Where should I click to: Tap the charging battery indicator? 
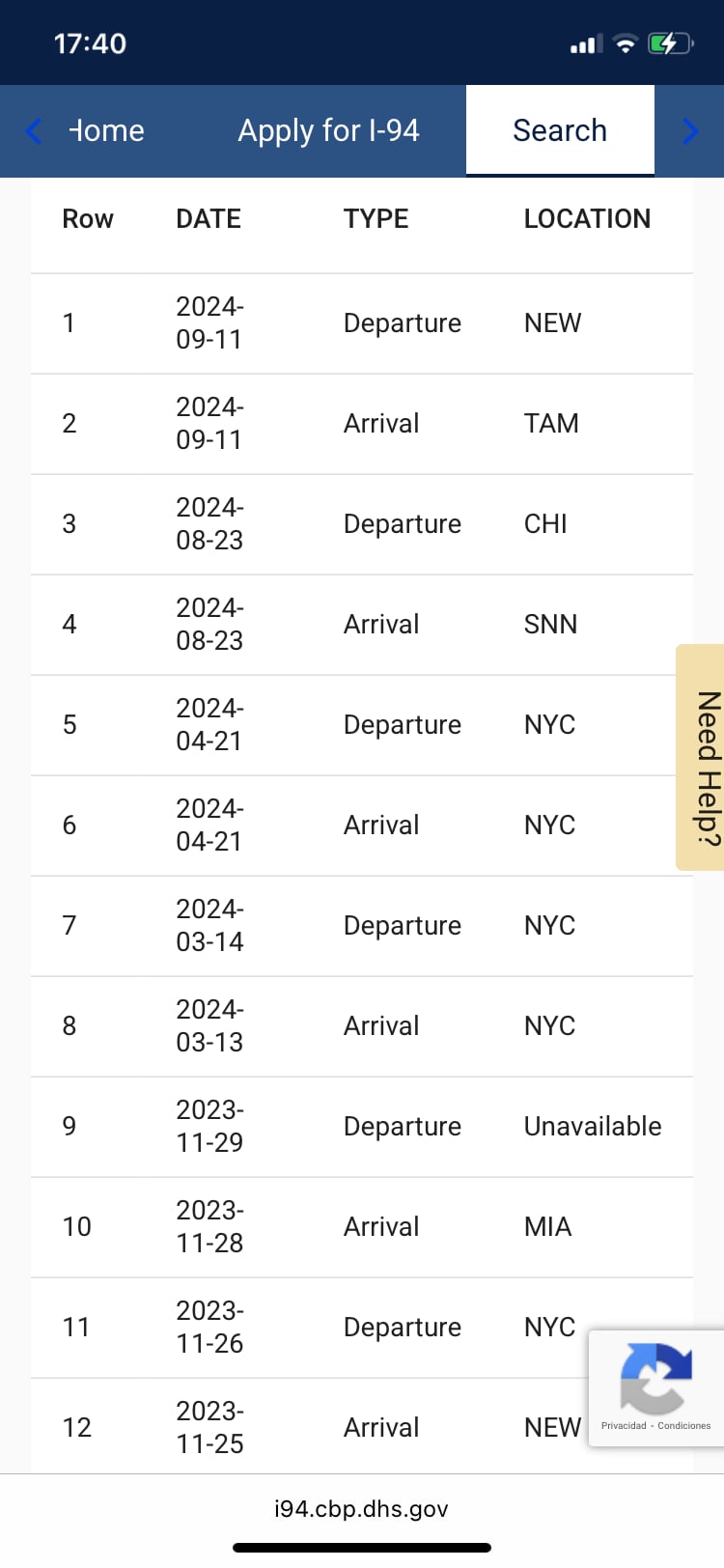(x=670, y=42)
